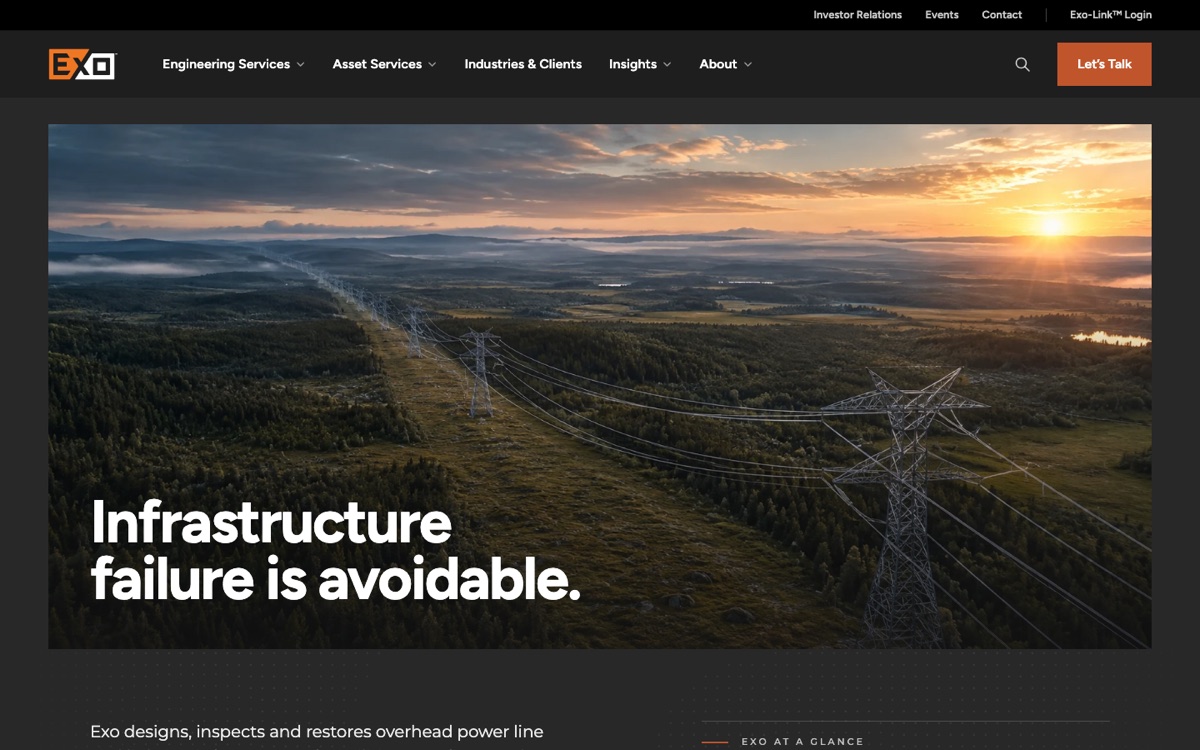
Task: Expand Asset Services chevron
Action: [x=432, y=65]
